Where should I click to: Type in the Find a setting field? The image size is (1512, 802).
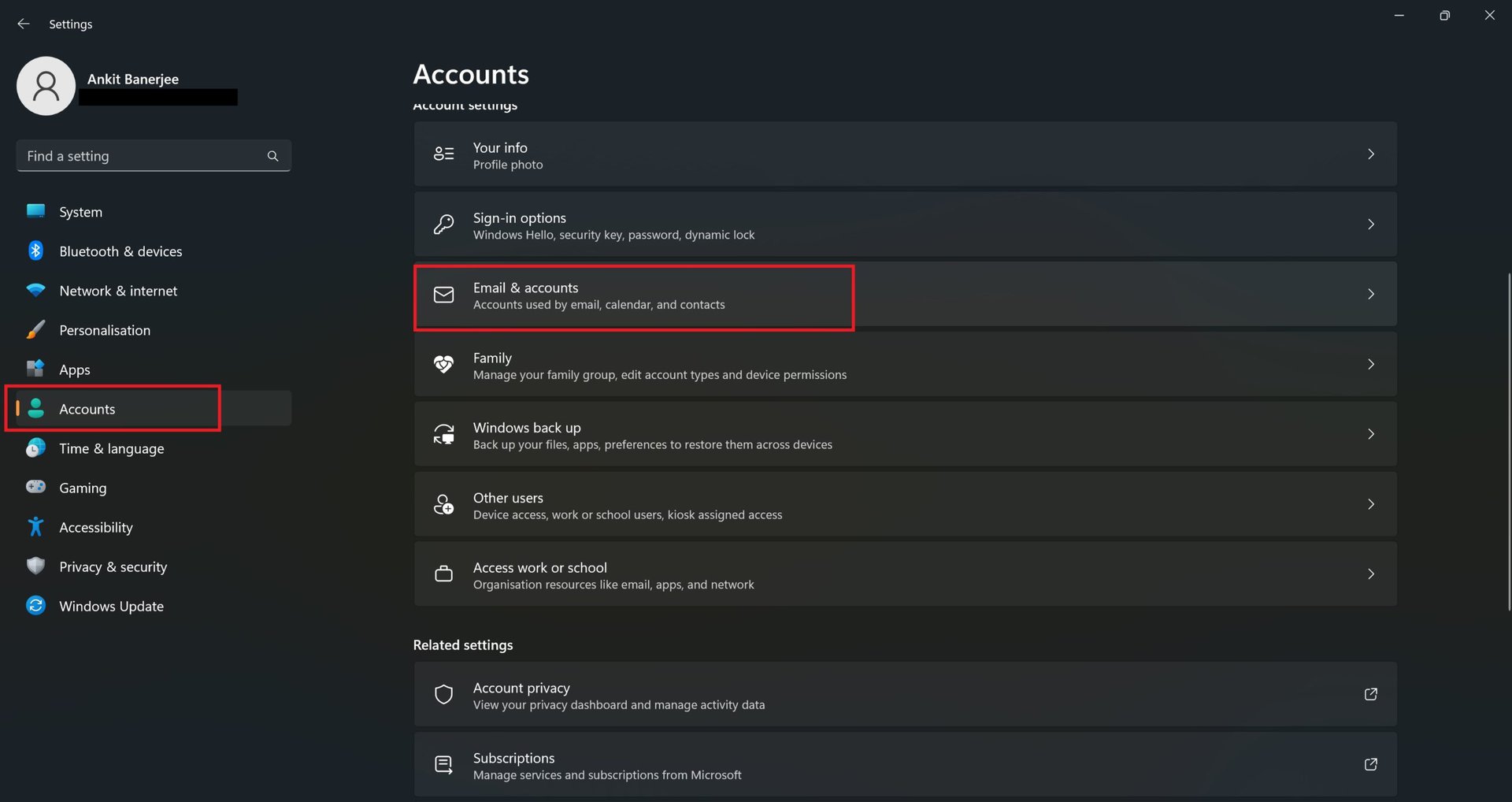point(142,156)
